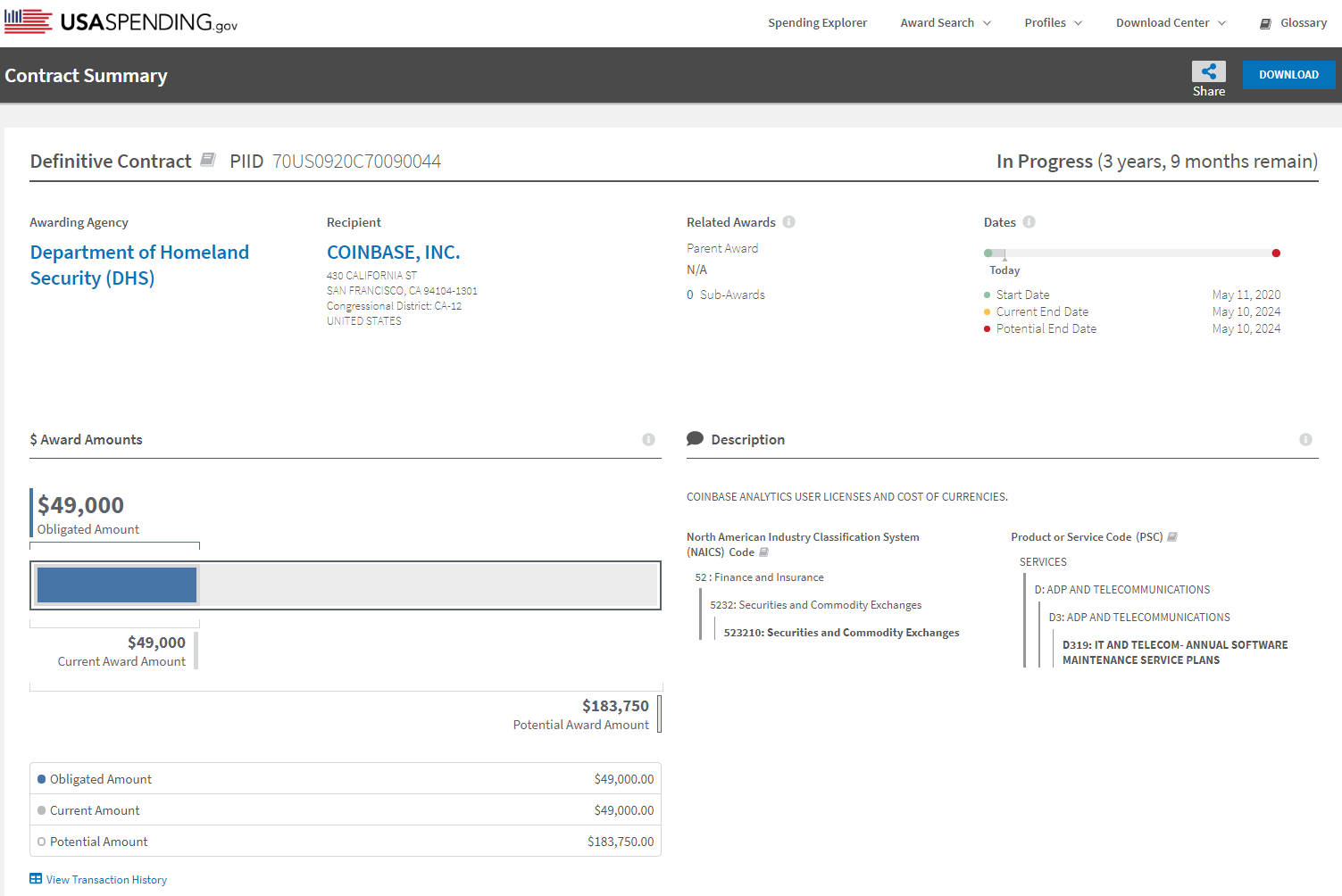Click the Obligated Amount $49,000.00 table value
The width and height of the screenshot is (1342, 896).
click(x=624, y=779)
